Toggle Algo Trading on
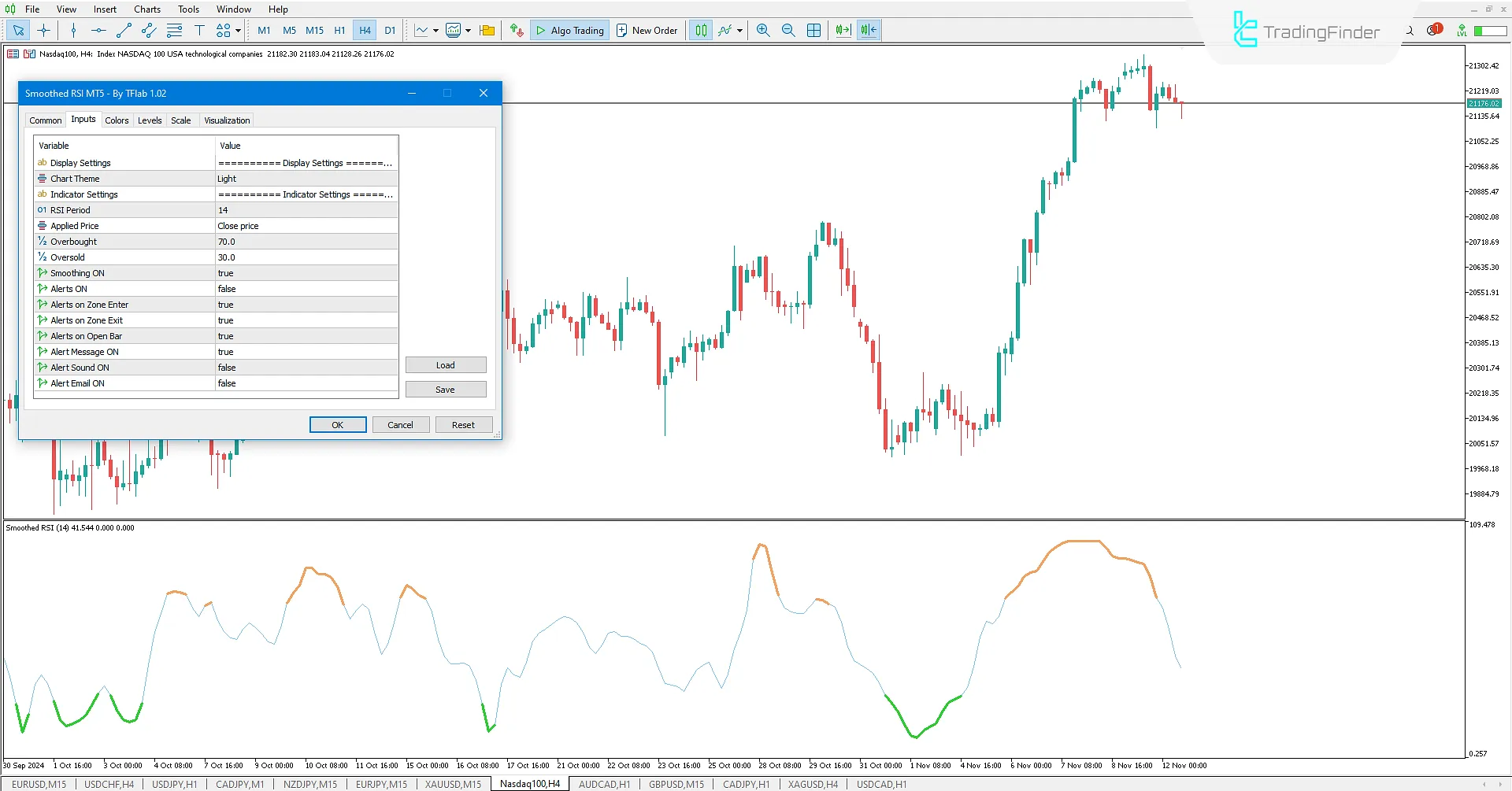Screen dimensions: 1512x791 point(569,30)
